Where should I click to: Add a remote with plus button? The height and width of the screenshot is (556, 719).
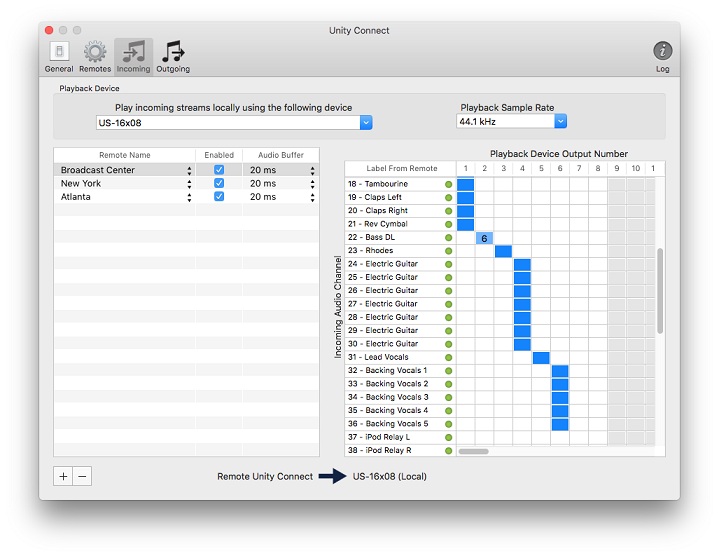coord(63,476)
